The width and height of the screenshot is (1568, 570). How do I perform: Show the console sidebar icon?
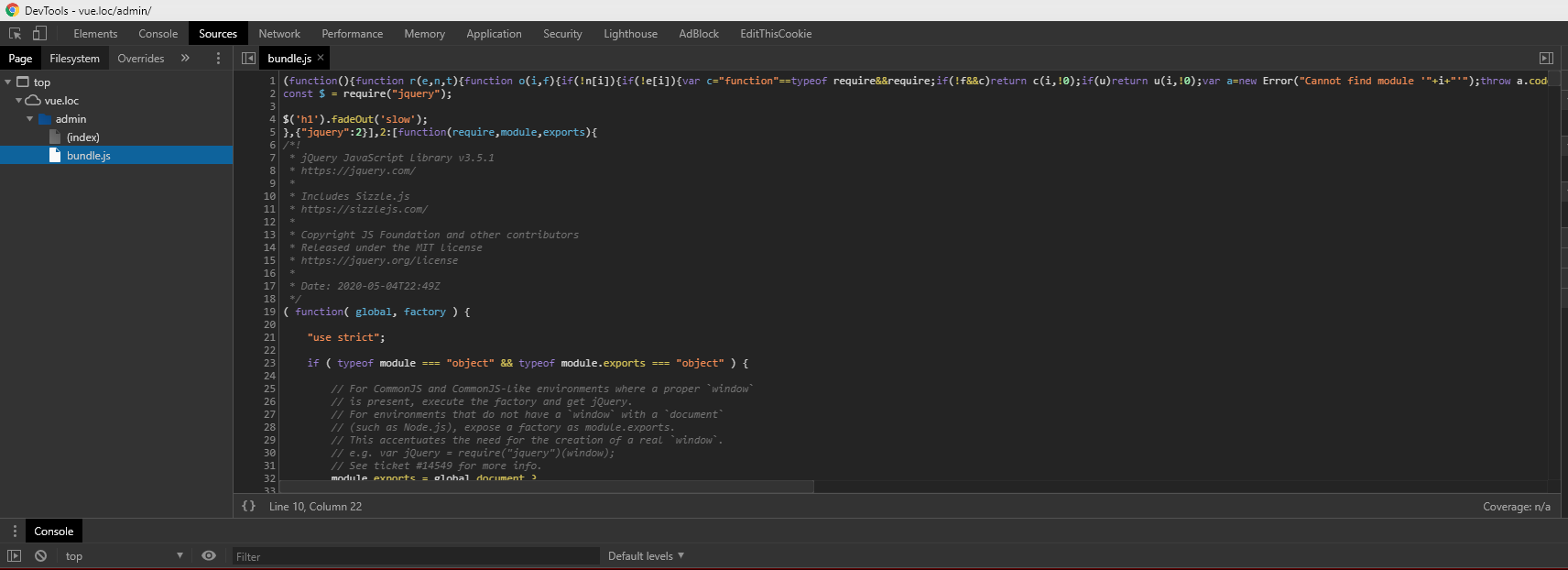pyautogui.click(x=14, y=555)
